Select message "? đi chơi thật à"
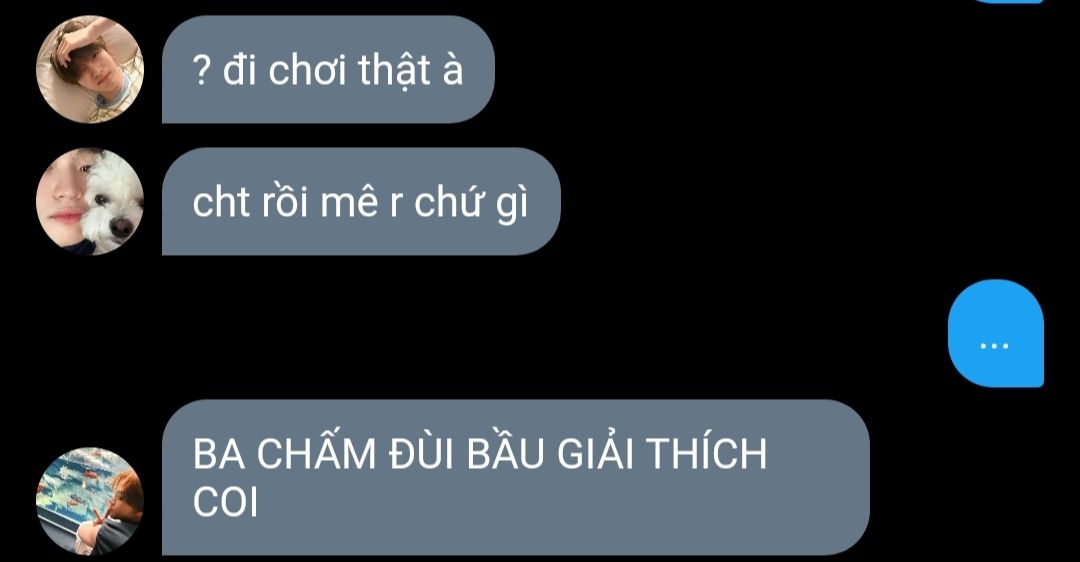 point(328,70)
